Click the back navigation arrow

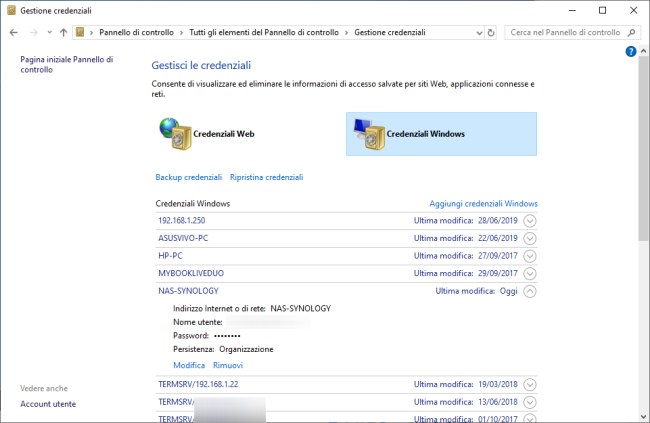[x=13, y=32]
